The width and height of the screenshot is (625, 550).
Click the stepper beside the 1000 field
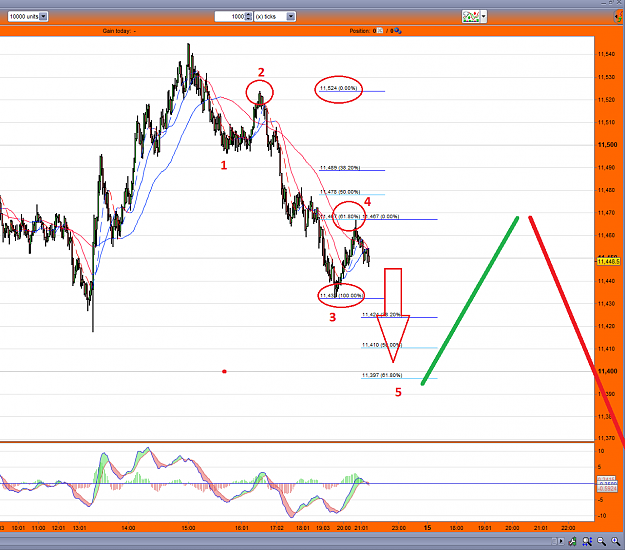click(x=249, y=17)
